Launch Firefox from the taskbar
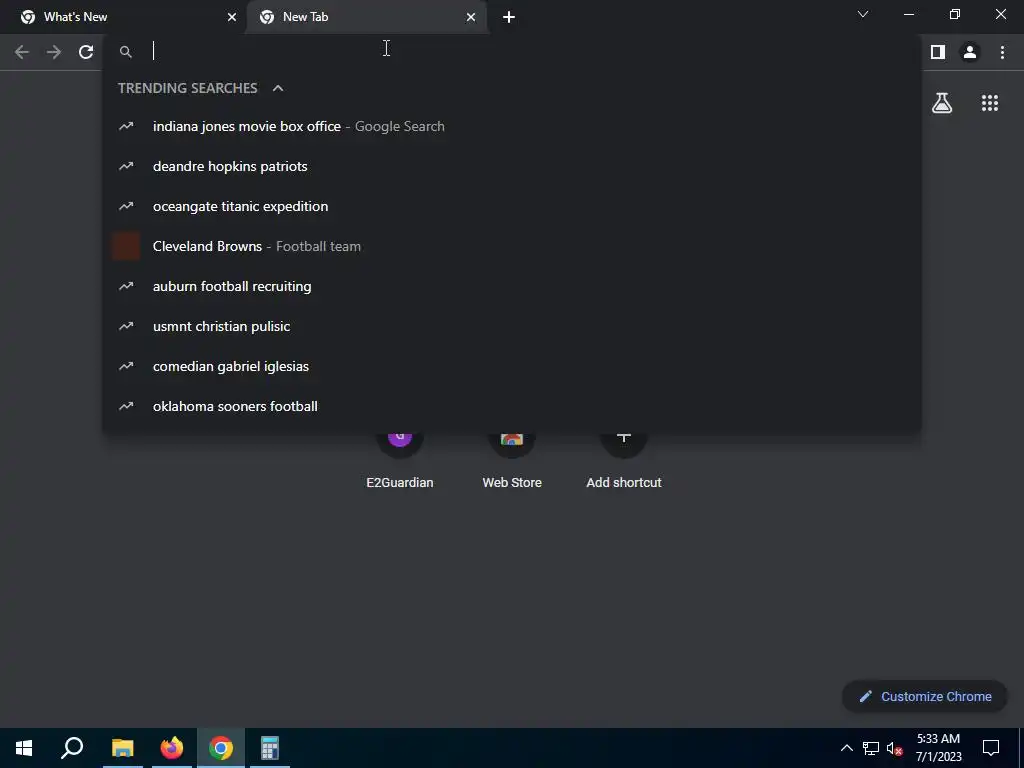The image size is (1024, 768). click(x=172, y=748)
